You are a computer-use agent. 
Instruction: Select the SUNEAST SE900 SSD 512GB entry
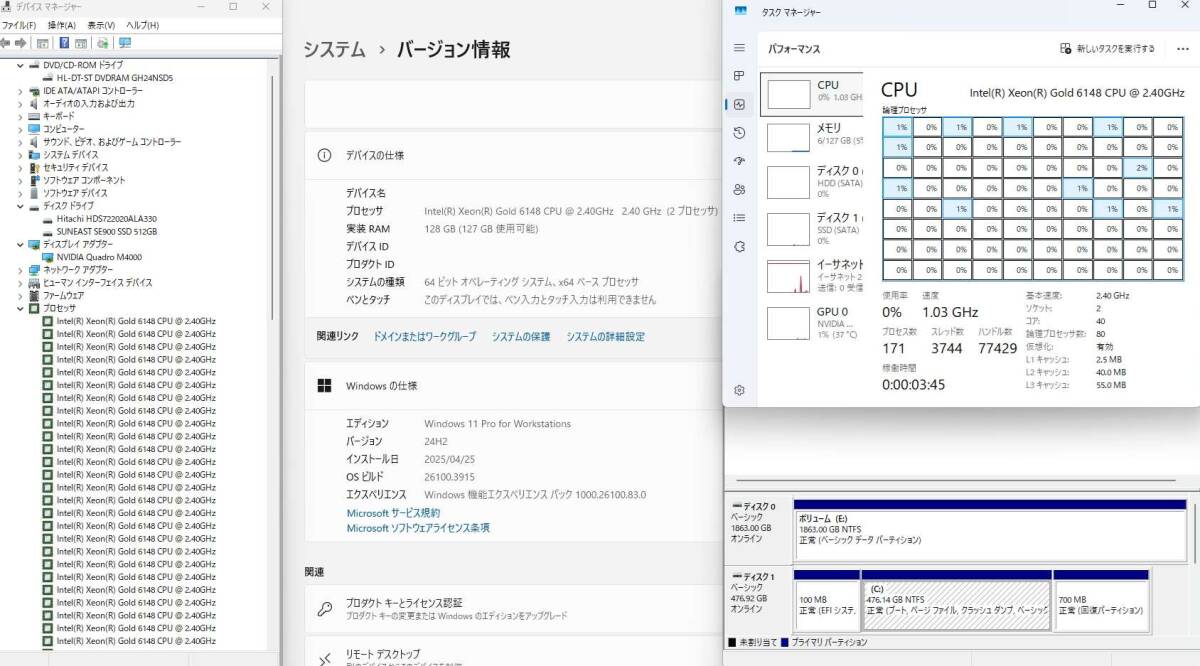(x=100, y=231)
